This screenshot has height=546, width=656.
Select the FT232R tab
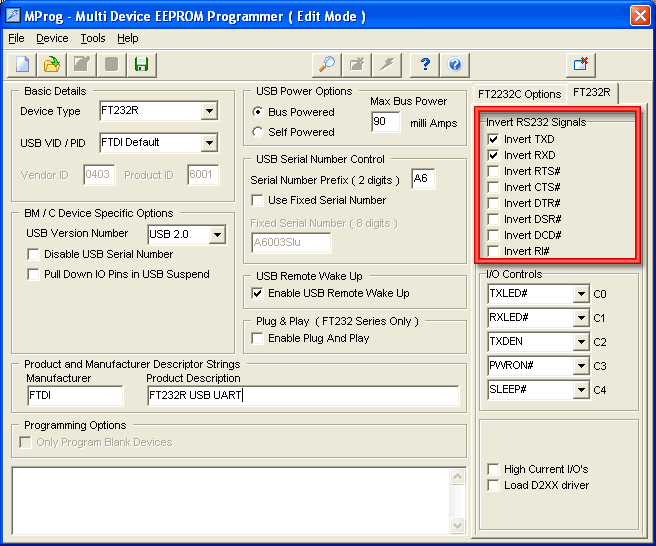pos(592,92)
